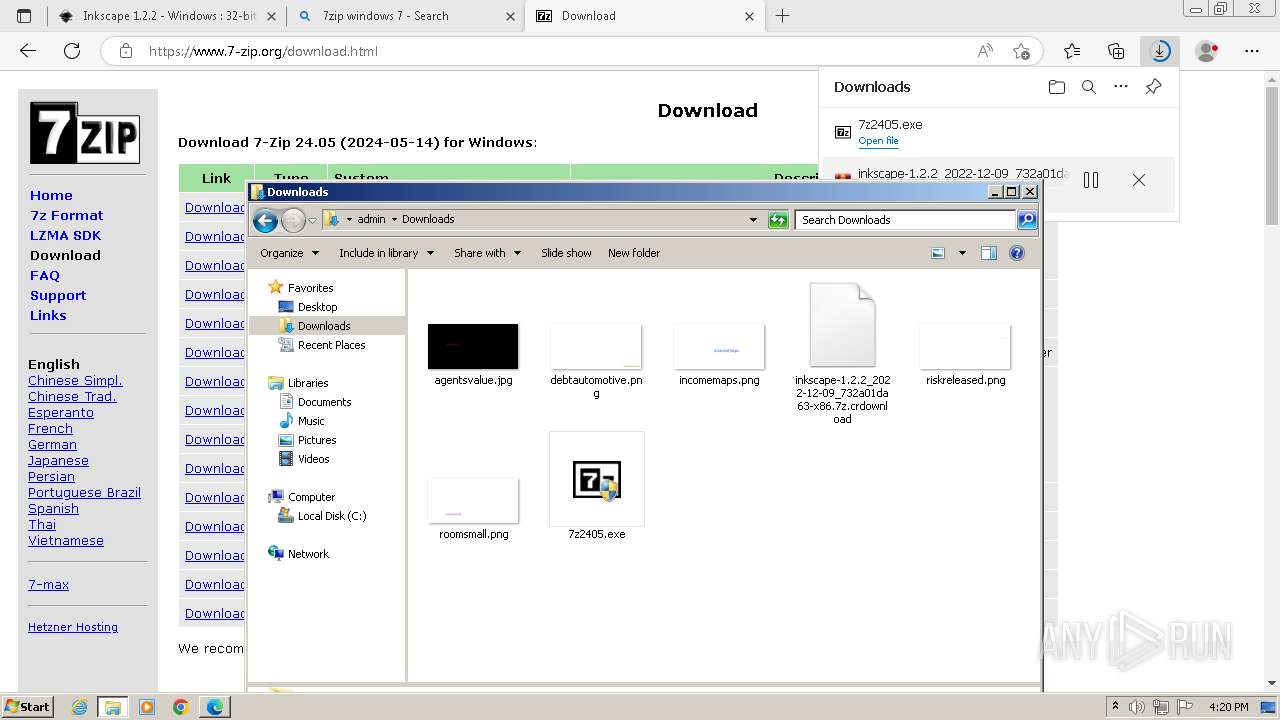Add this page to favorites star icon
The image size is (1280, 720).
pos(1021,51)
